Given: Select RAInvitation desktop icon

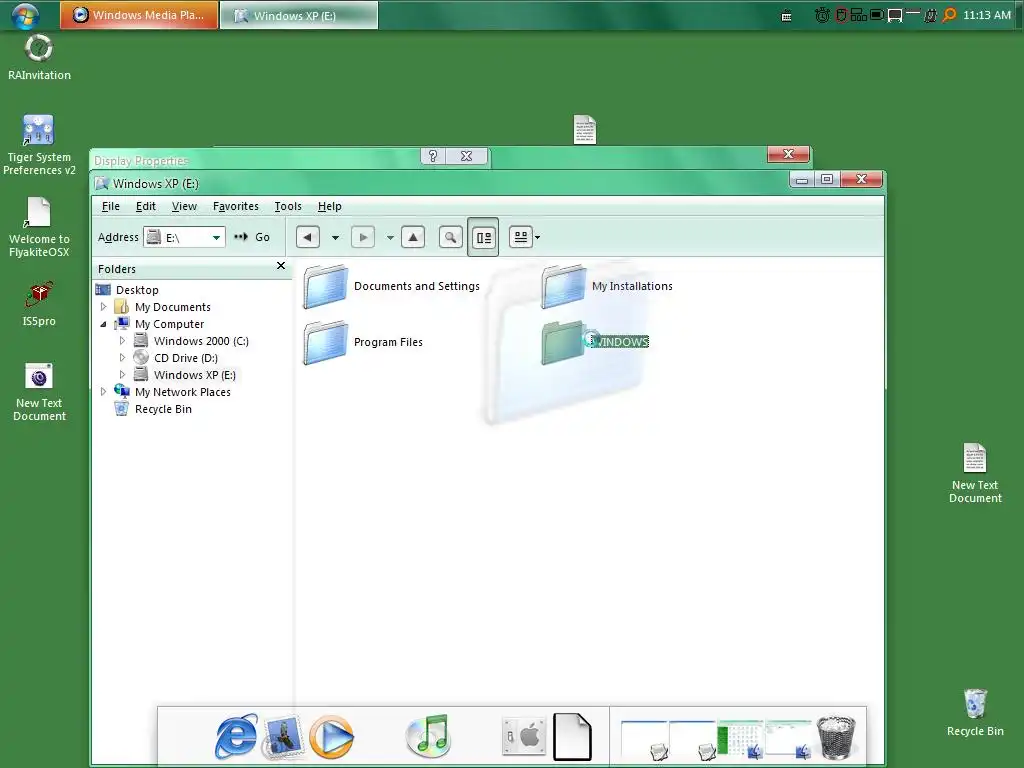Looking at the screenshot, I should pos(39,57).
